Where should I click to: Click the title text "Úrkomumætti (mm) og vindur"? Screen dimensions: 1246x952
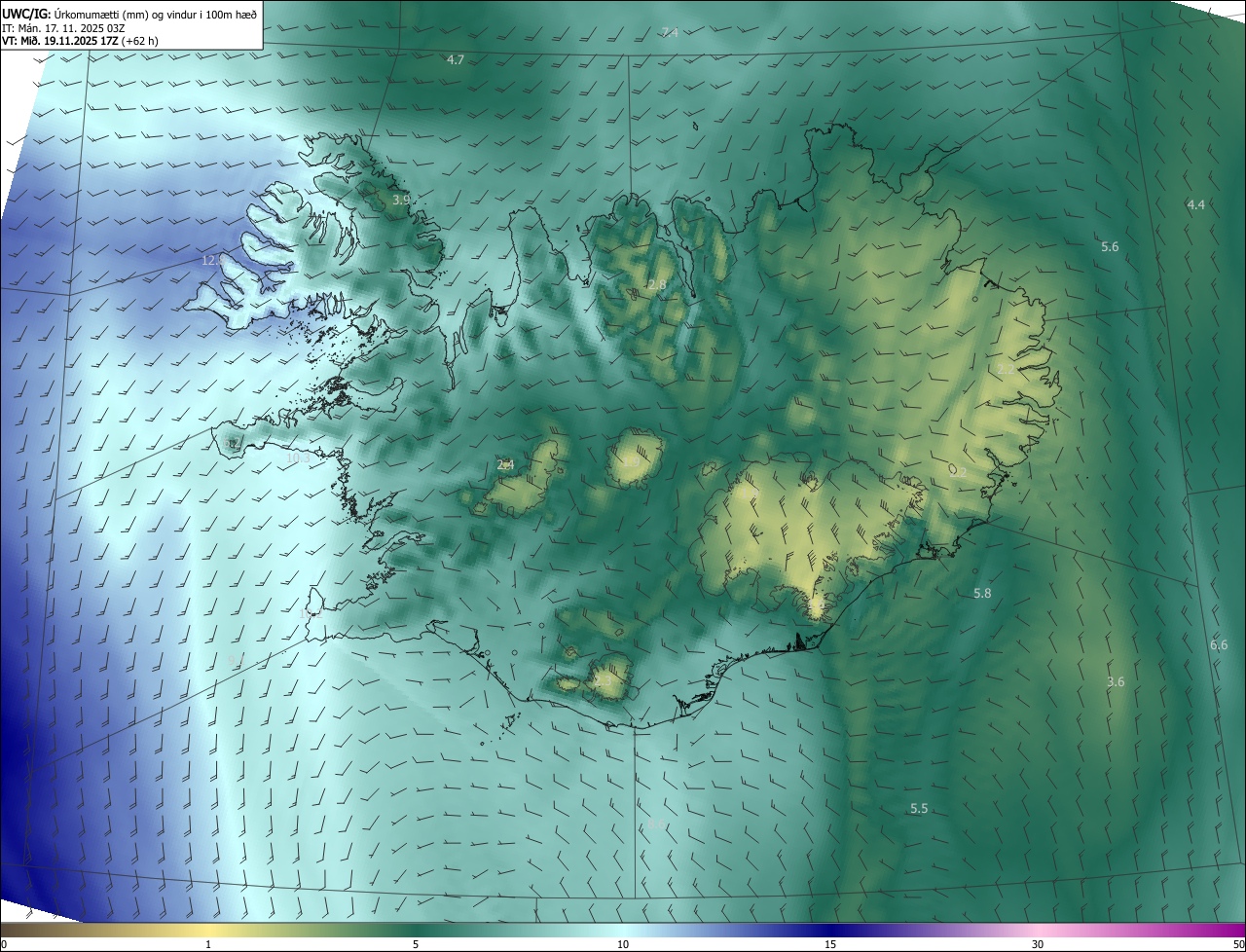pyautogui.click(x=127, y=13)
